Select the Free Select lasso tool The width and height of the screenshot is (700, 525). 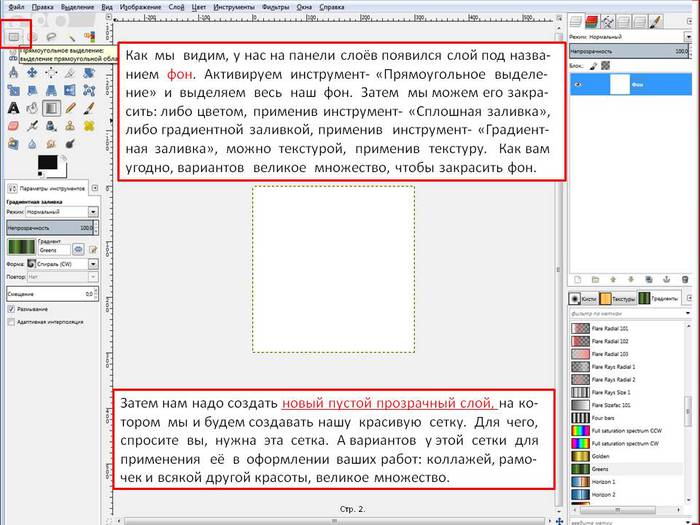tap(51, 37)
